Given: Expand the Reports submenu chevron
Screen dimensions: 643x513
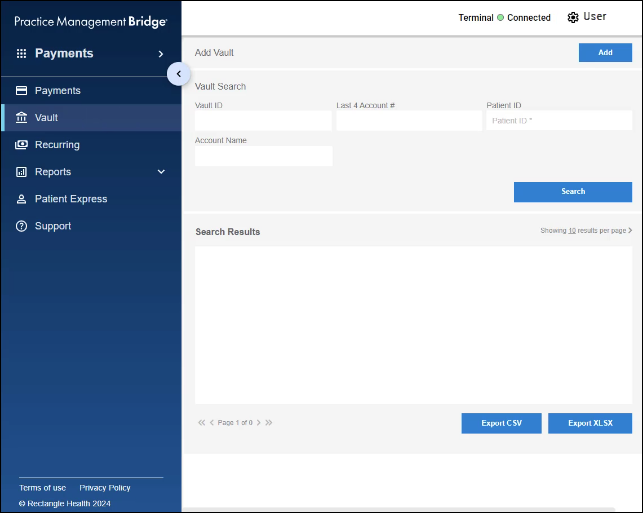Looking at the screenshot, I should (161, 172).
